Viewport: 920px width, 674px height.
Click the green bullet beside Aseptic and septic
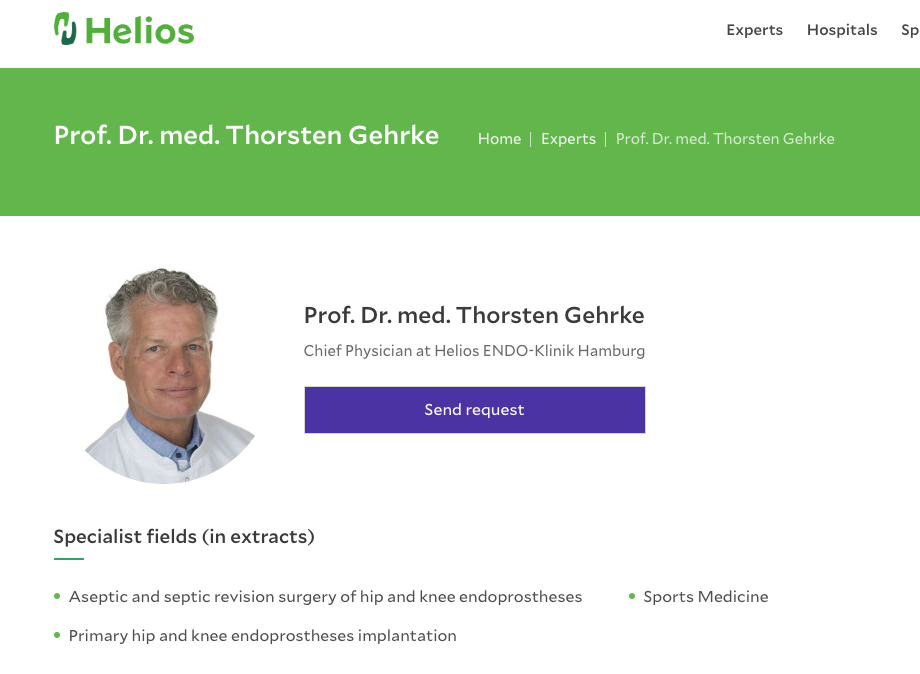pyautogui.click(x=57, y=597)
